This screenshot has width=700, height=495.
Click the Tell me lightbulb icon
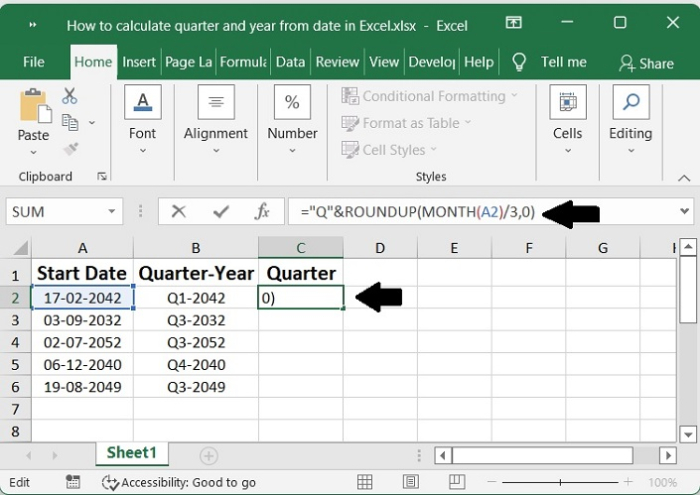click(x=519, y=62)
